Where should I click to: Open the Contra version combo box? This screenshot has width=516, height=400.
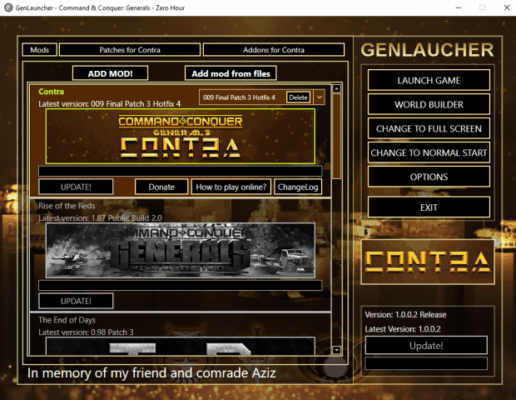262,97
